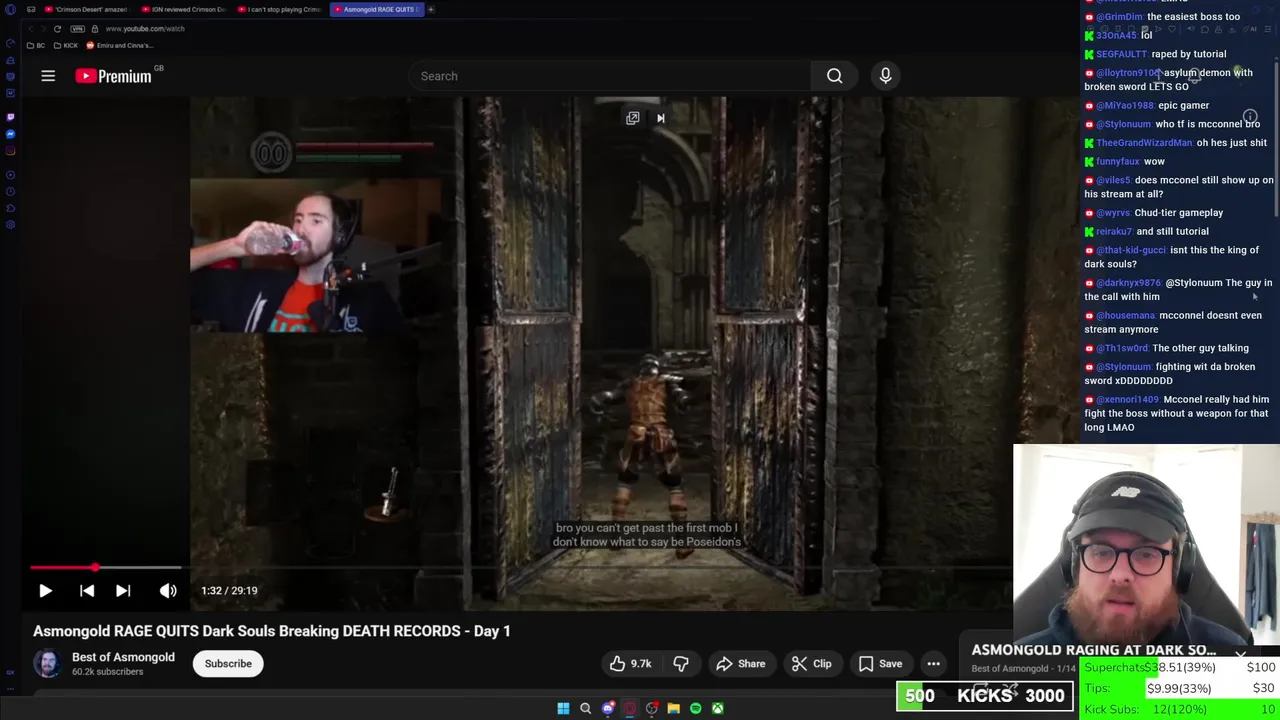Open purple chat app on taskbar
The image size is (1280, 720).
pyautogui.click(x=607, y=708)
